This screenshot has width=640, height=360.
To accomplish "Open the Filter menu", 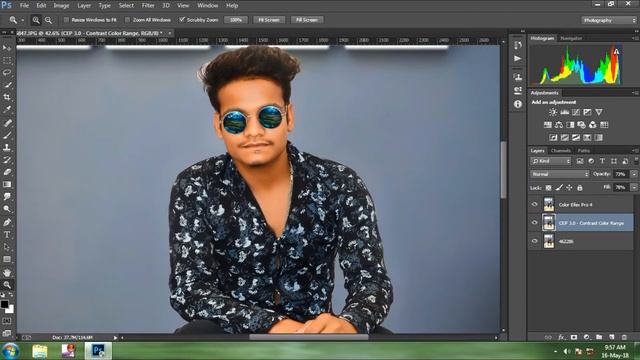I will (x=148, y=6).
